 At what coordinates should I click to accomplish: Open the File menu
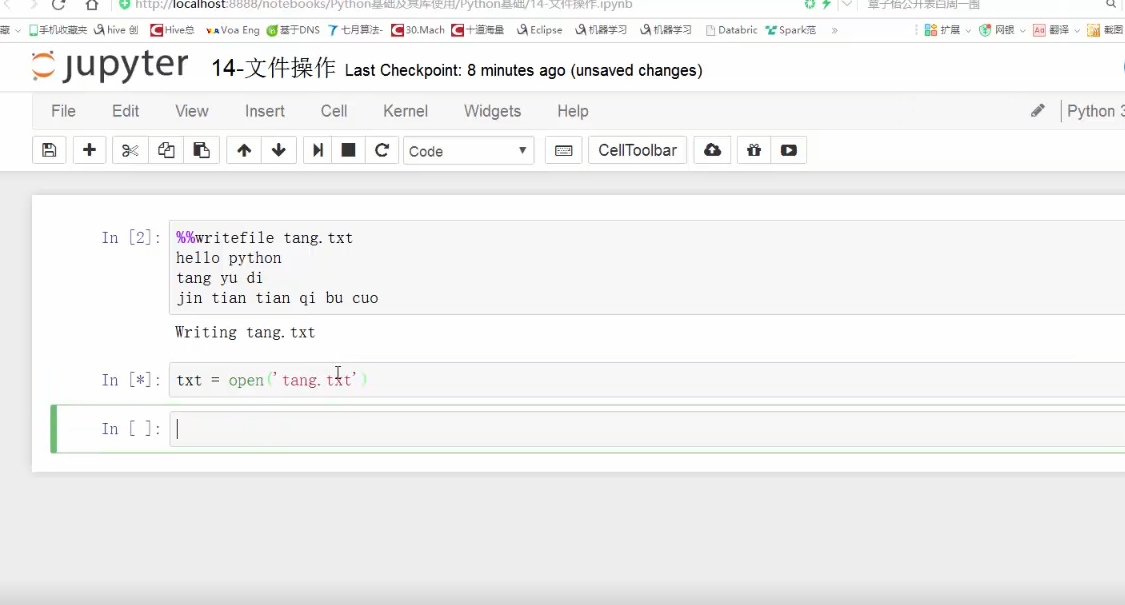pyautogui.click(x=63, y=111)
